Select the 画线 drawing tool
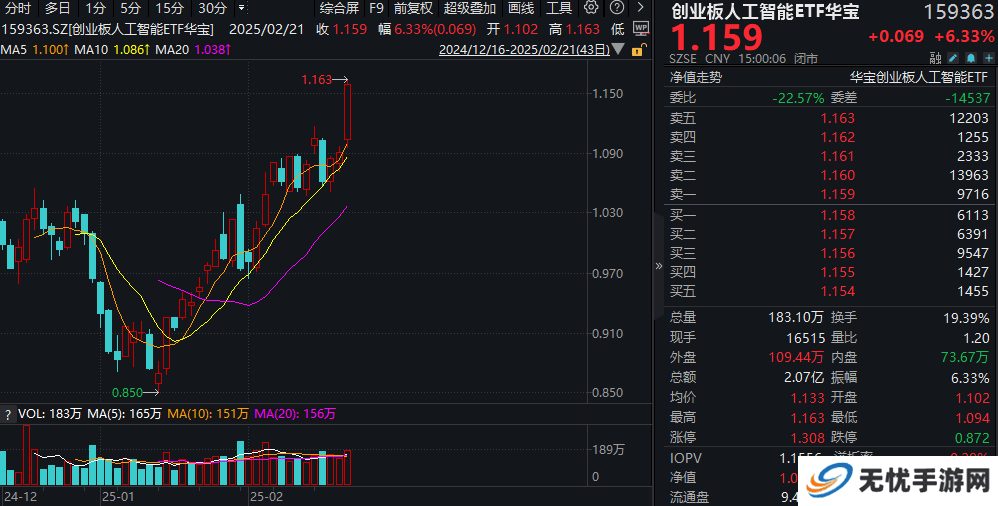The image size is (998, 506). coord(521,8)
